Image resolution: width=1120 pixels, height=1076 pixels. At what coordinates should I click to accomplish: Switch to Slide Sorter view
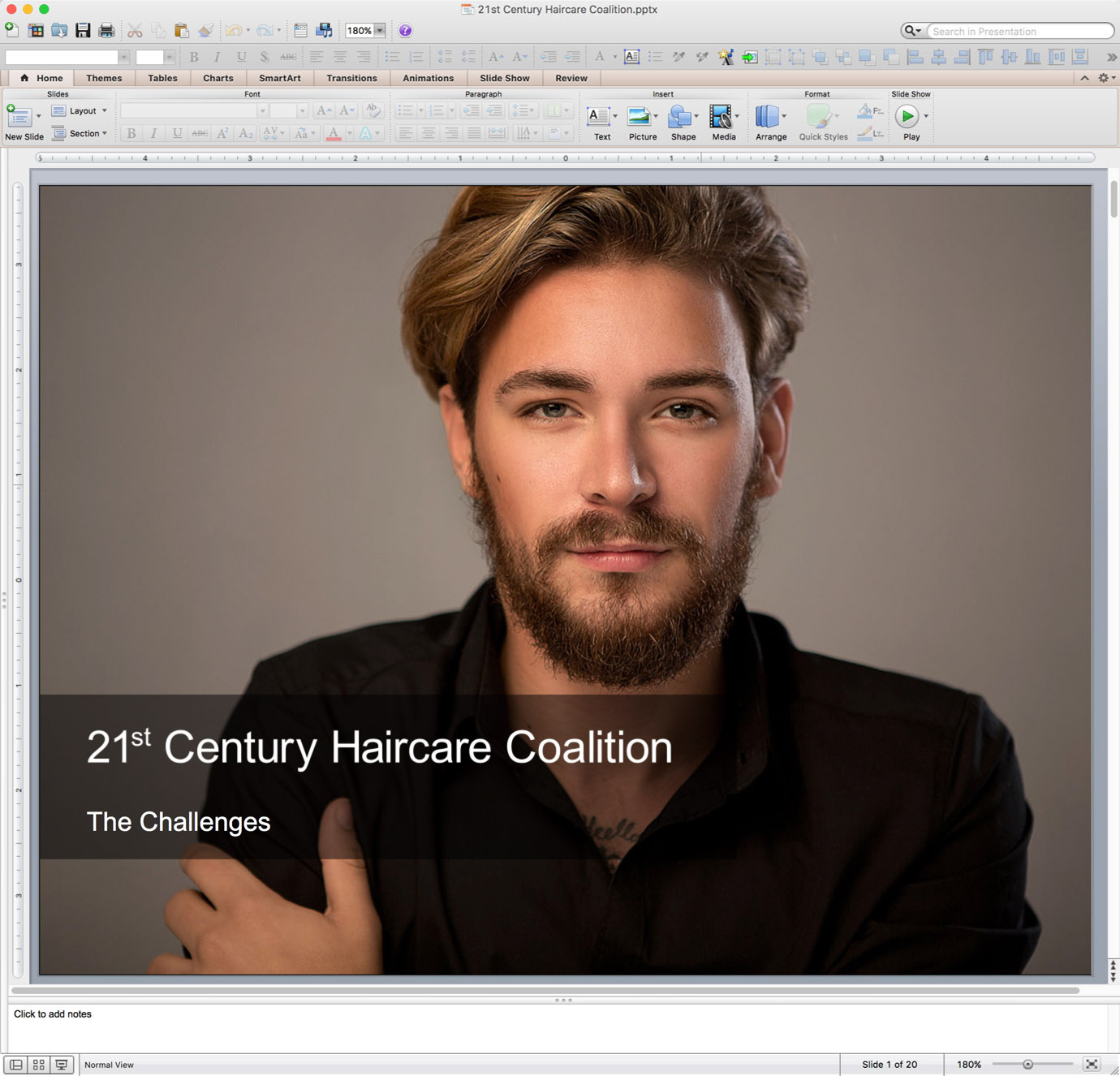coord(38,1065)
